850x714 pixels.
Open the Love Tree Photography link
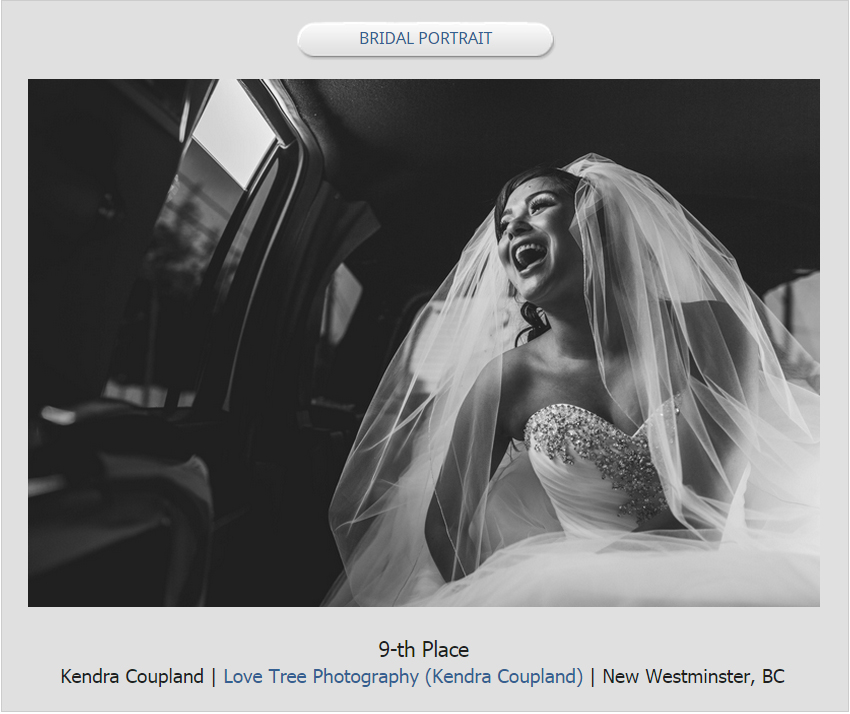point(403,677)
